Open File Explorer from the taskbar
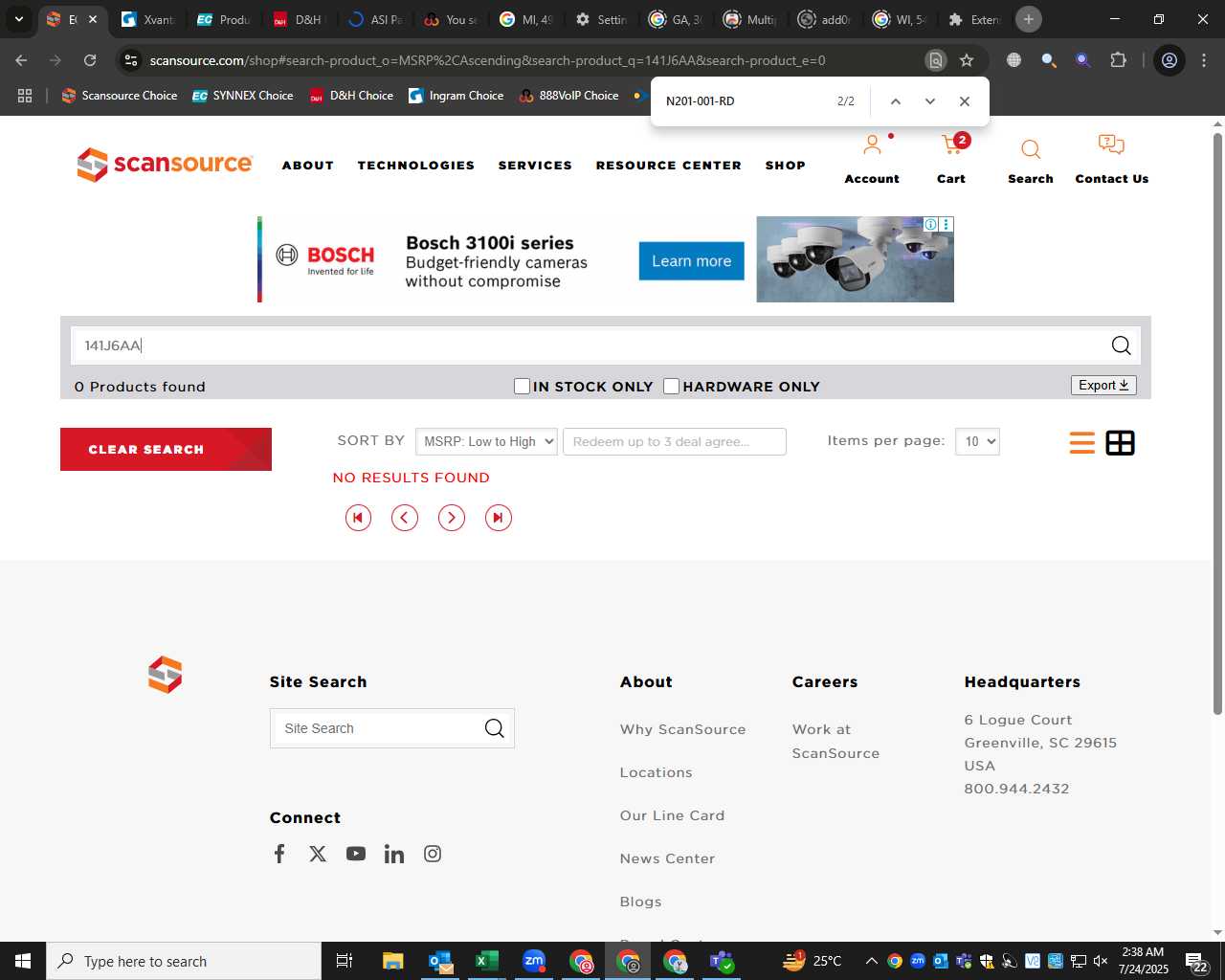 pos(392,961)
